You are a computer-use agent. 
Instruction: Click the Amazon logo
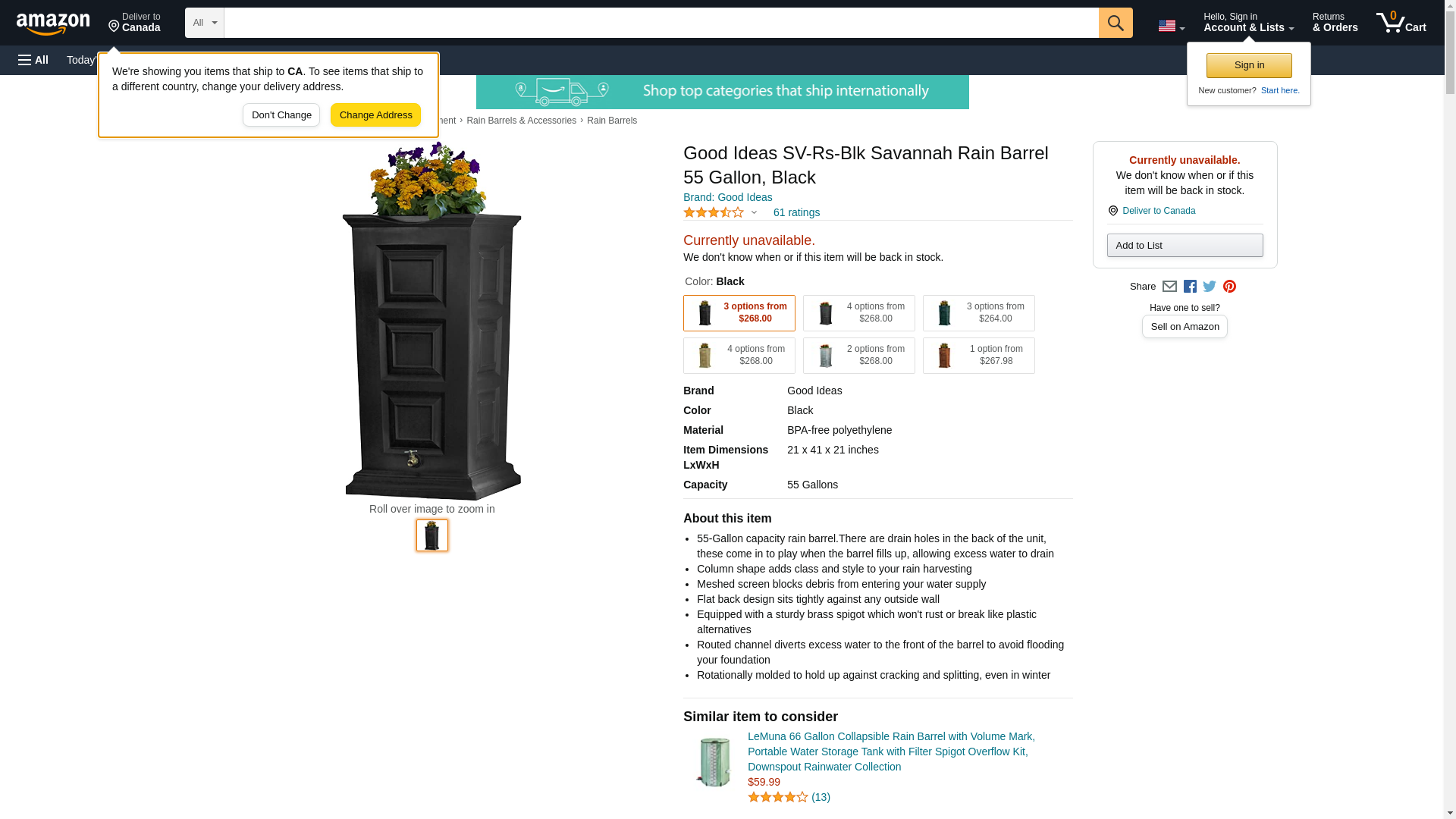53,24
